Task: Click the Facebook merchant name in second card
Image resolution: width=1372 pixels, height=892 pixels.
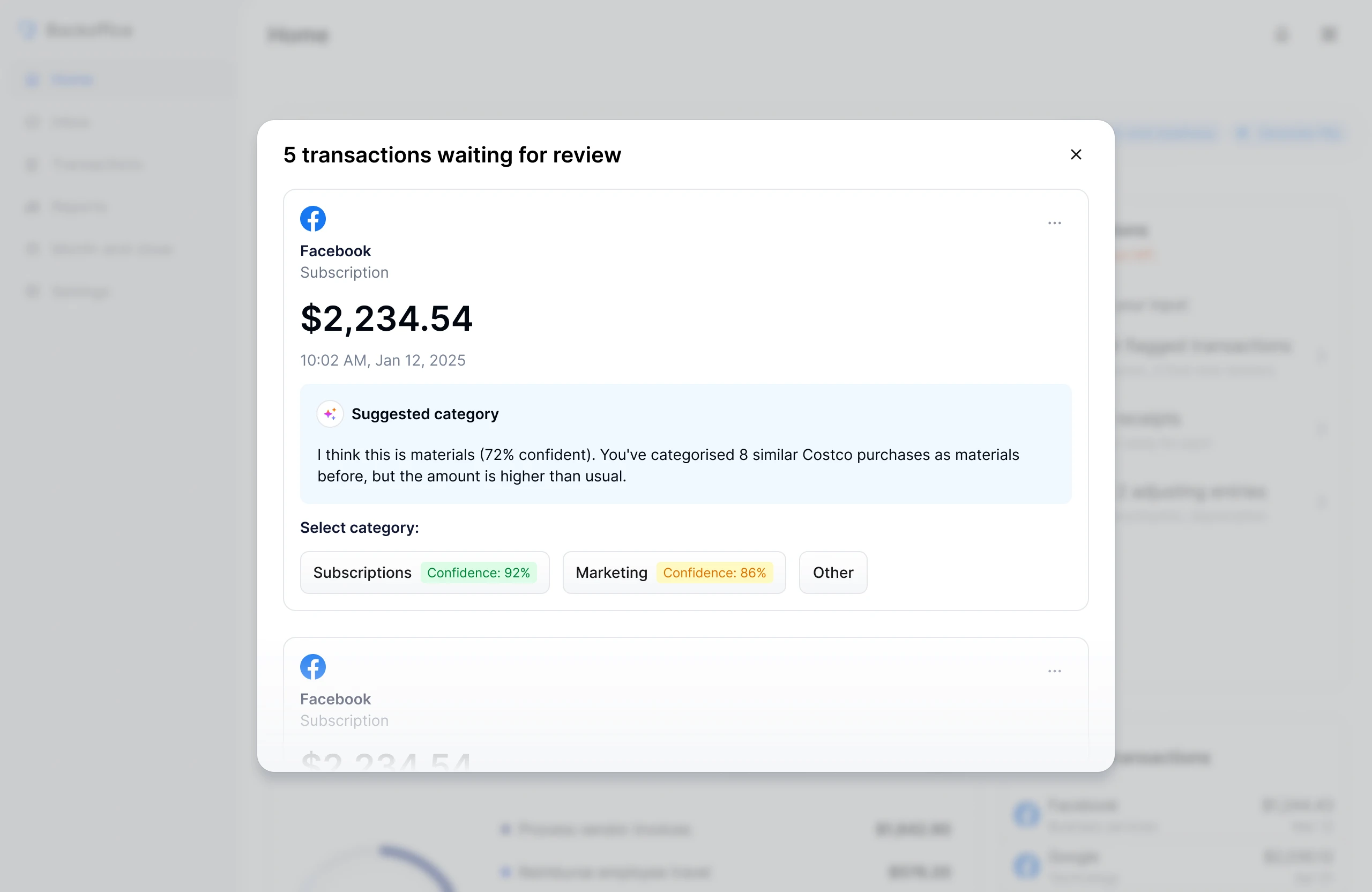Action: [x=335, y=699]
